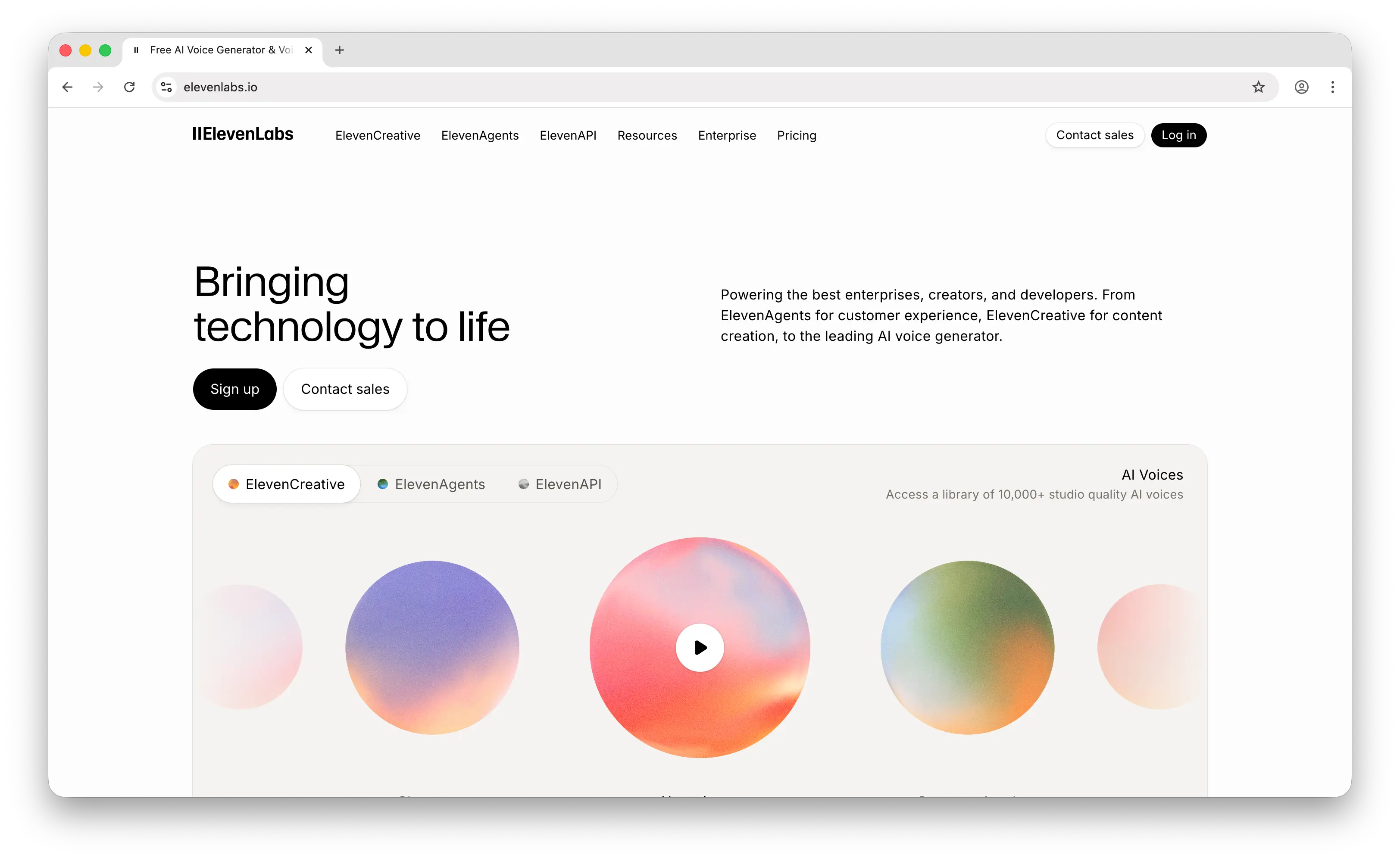This screenshot has height=861, width=1400.
Task: Close the Free AI Voice Generator tab
Action: 309,50
